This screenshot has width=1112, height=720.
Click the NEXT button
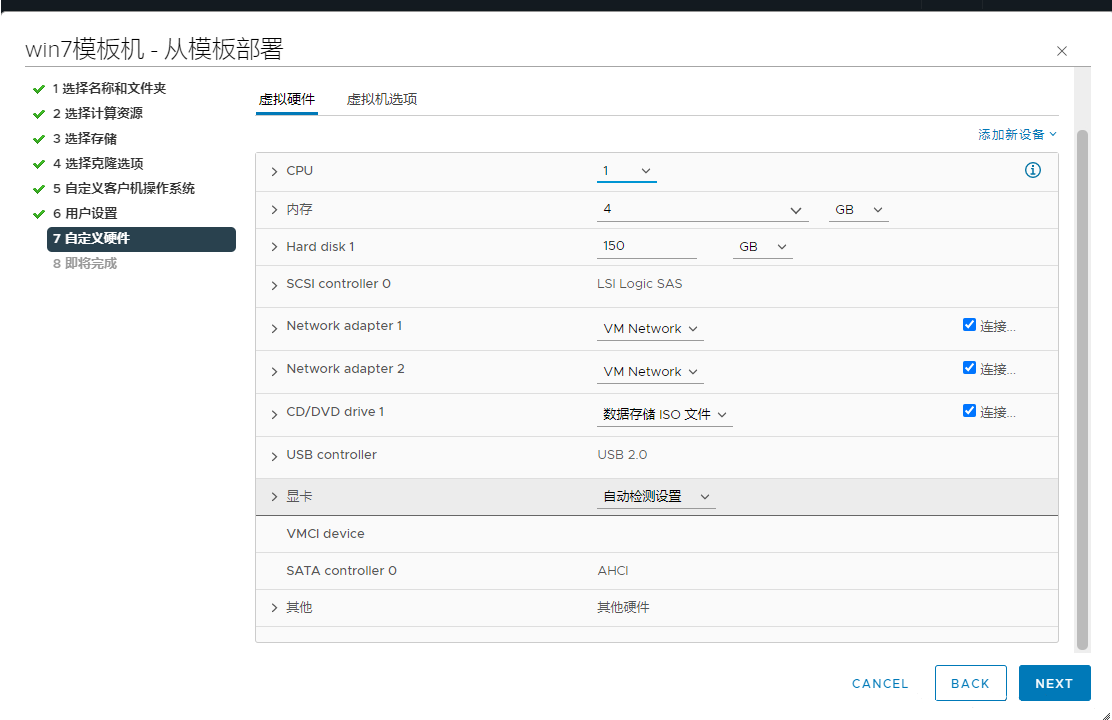coord(1054,683)
